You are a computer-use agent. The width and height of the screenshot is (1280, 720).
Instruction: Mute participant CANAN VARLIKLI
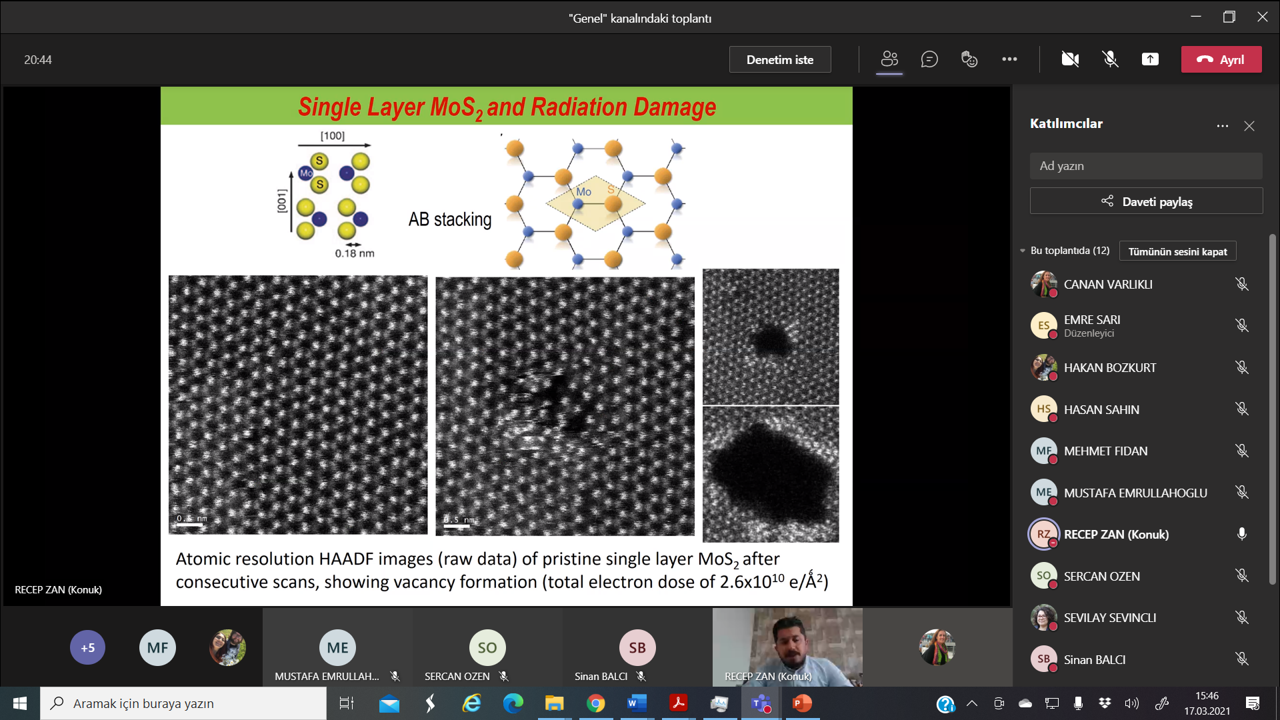(x=1241, y=284)
